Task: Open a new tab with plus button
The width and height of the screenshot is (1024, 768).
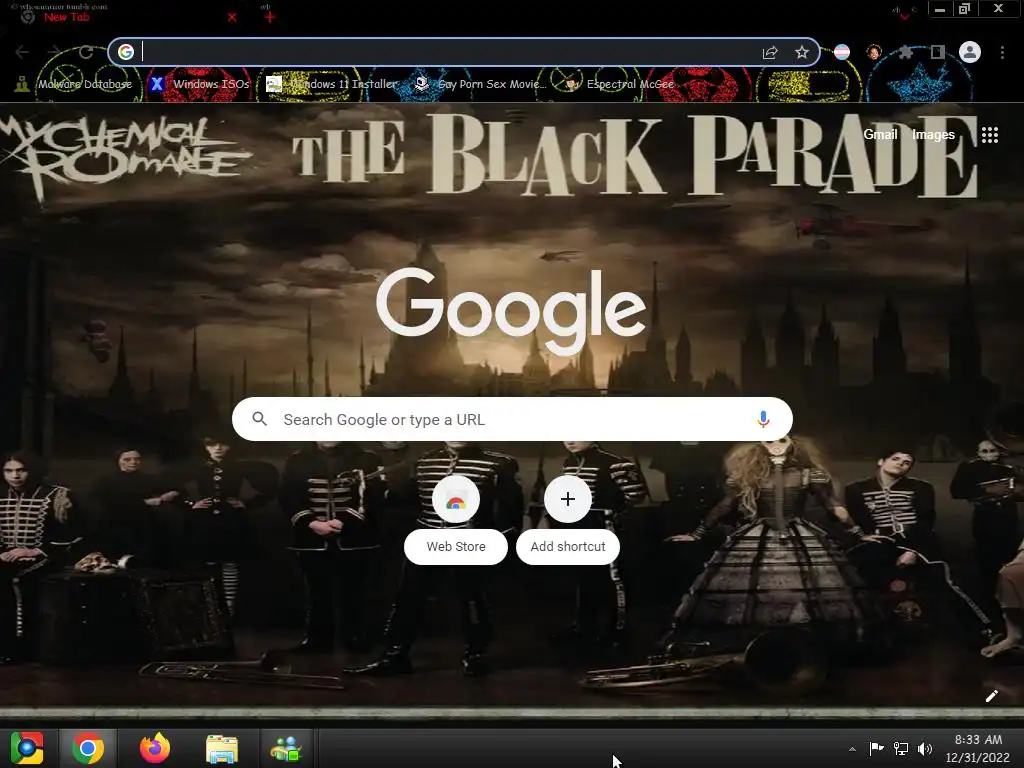Action: pos(270,17)
